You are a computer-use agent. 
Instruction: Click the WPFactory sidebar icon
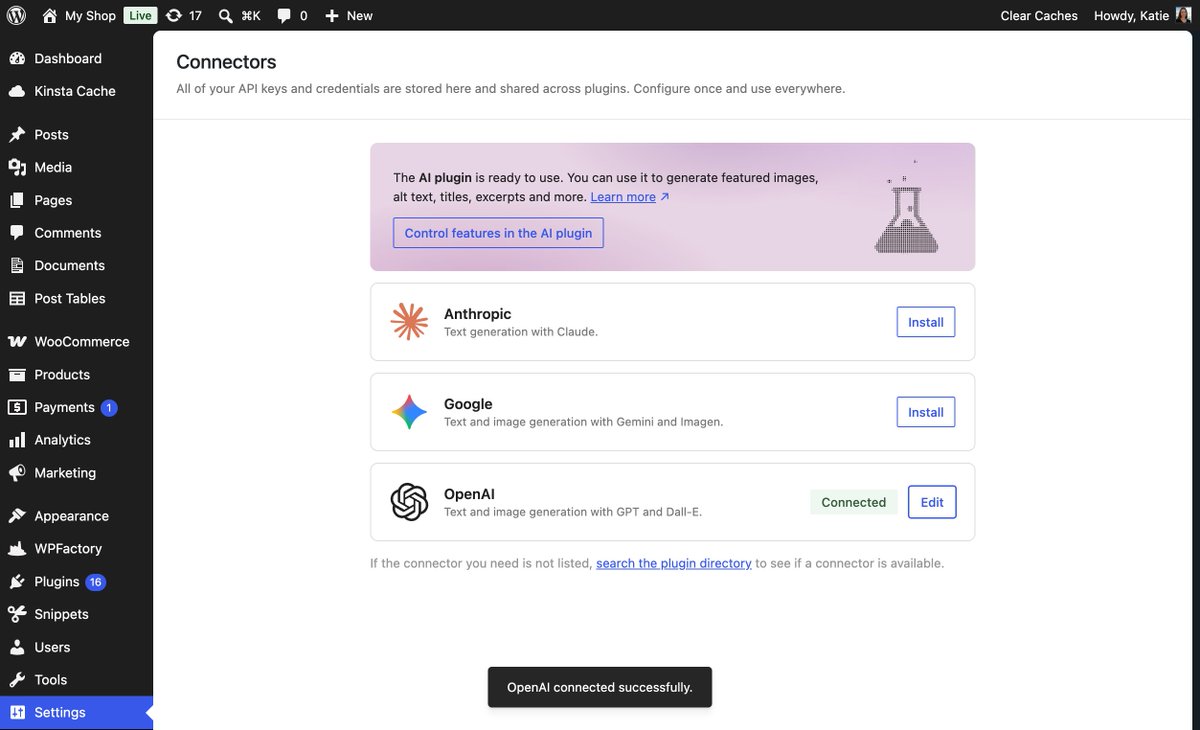[x=17, y=548]
